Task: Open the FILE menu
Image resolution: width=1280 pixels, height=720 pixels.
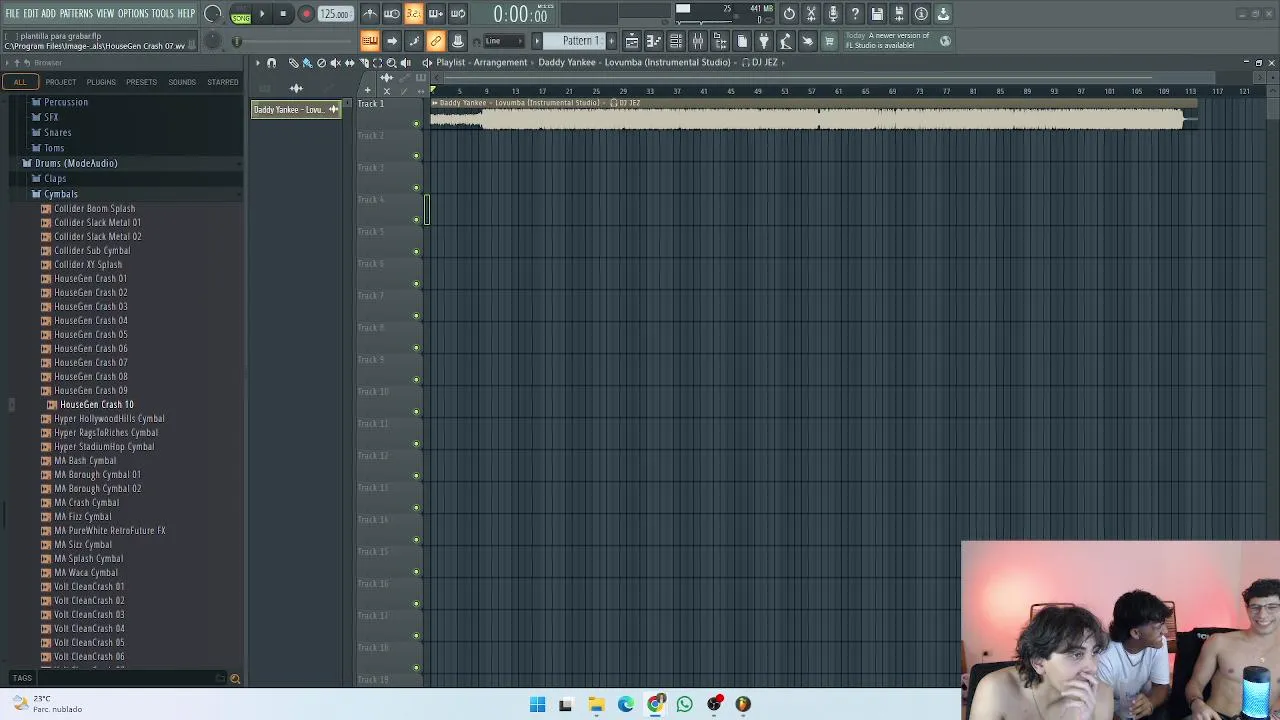Action: point(12,14)
